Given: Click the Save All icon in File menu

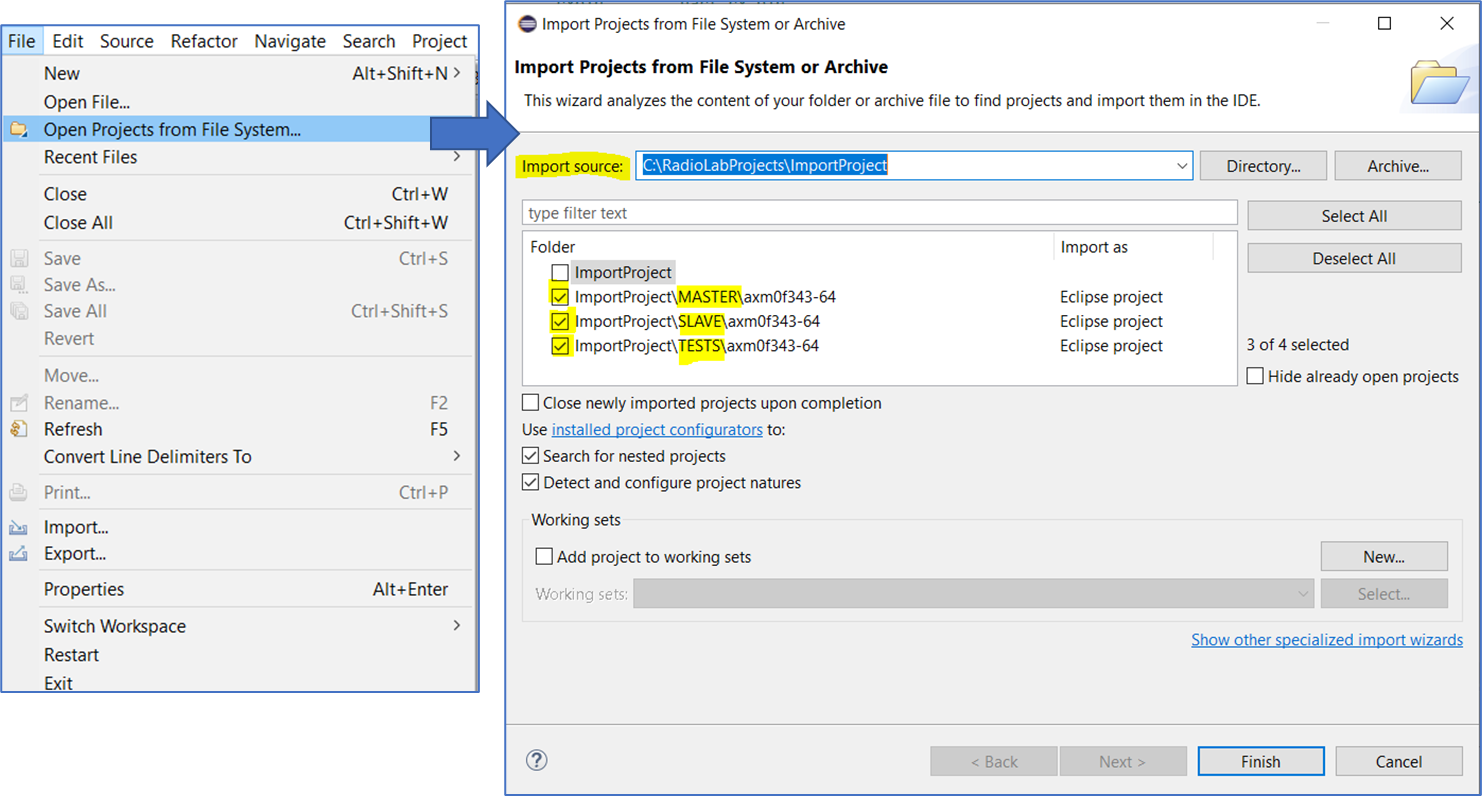Looking at the screenshot, I should click(x=18, y=311).
